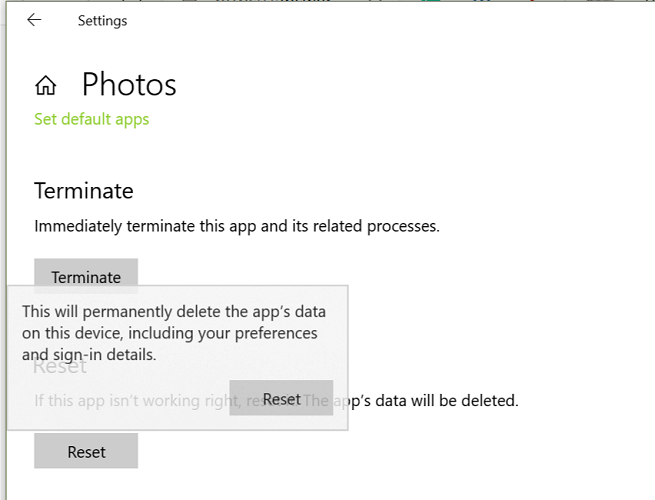Click the popup warning text about permanently deleting data
Screen dimensions: 655x500
coord(174,333)
